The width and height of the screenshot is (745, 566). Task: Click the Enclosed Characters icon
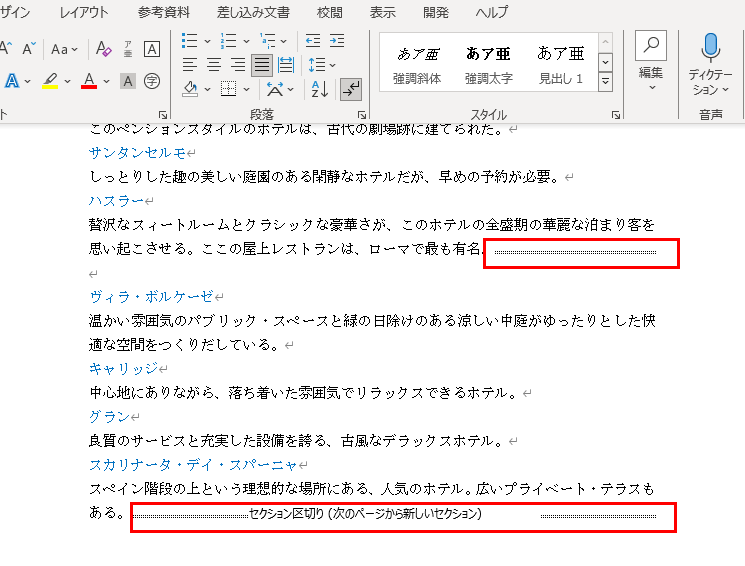point(152,81)
